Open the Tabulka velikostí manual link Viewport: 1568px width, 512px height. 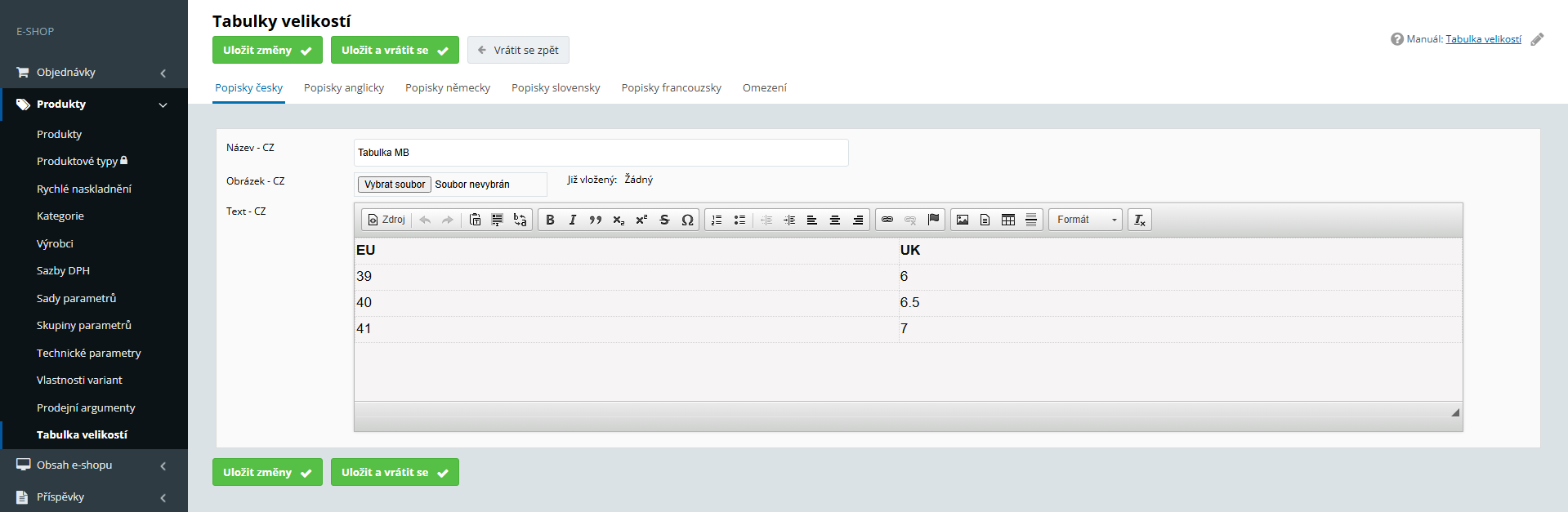(1483, 39)
